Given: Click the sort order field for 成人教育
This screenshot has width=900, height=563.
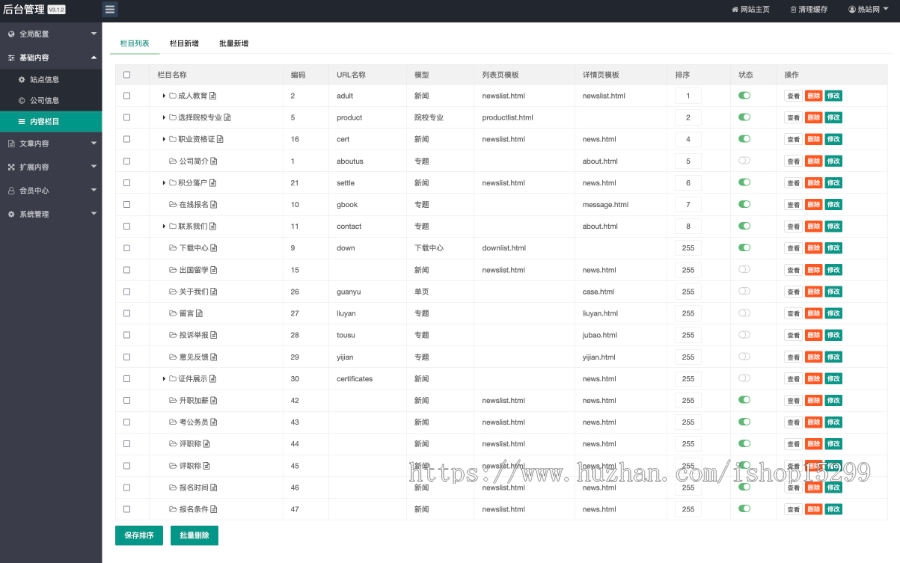Looking at the screenshot, I should coord(688,96).
